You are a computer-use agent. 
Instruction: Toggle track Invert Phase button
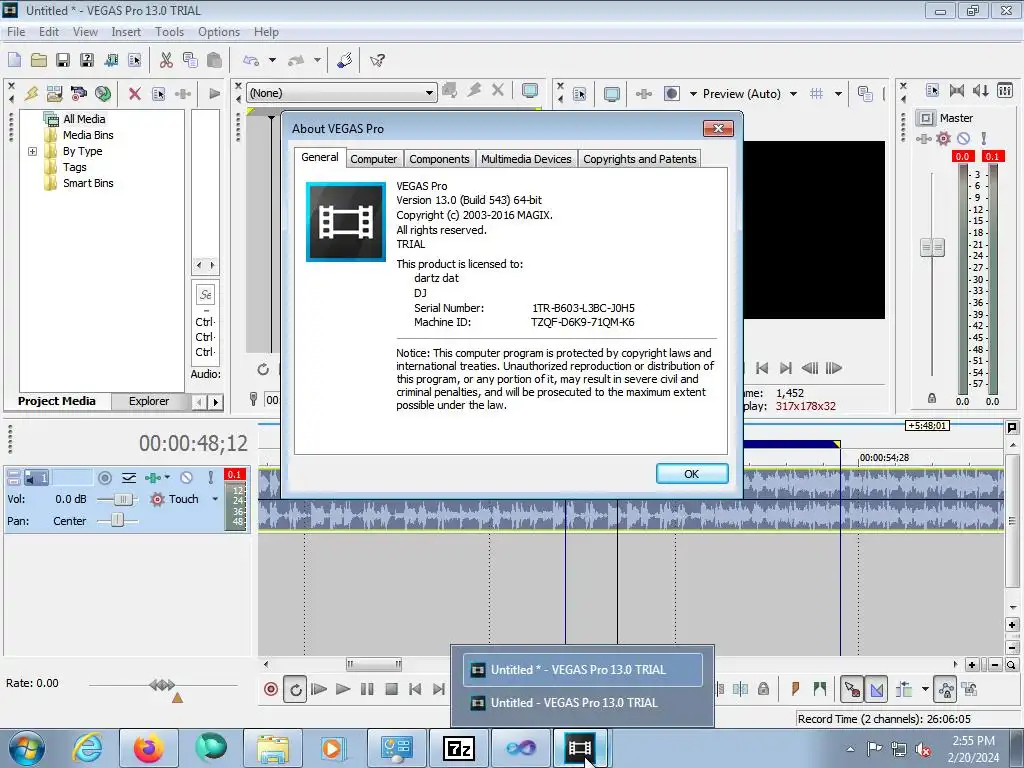click(129, 478)
